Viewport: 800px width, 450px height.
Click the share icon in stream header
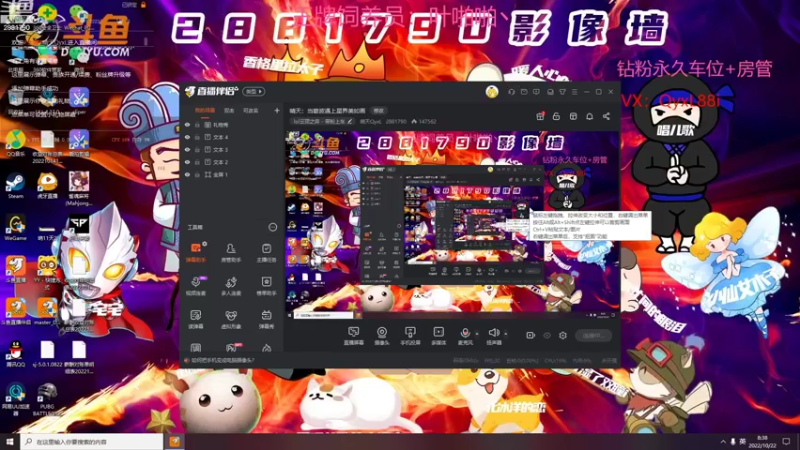point(606,116)
